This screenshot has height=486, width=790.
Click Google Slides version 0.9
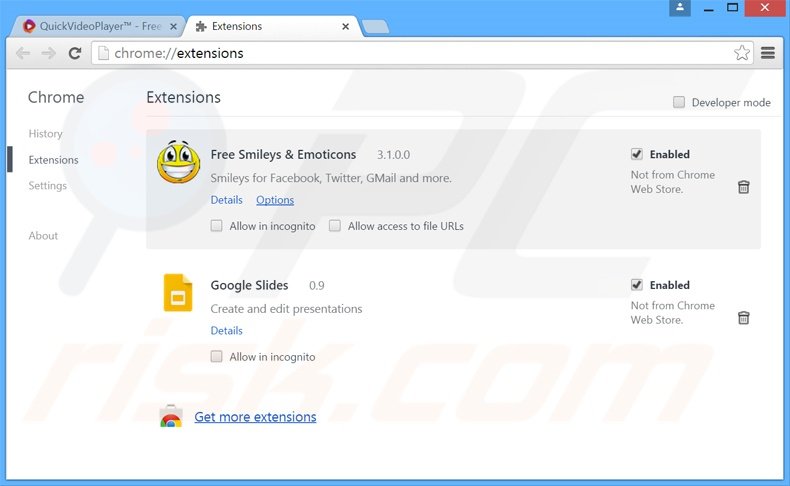[317, 286]
